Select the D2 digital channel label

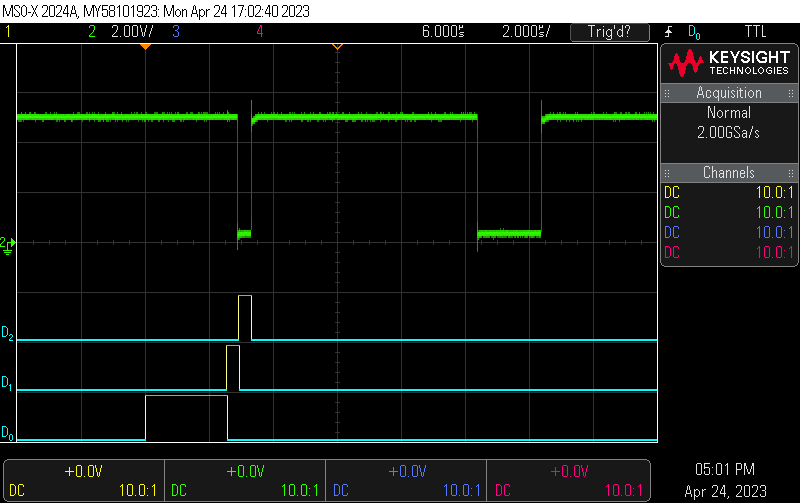pos(7,334)
